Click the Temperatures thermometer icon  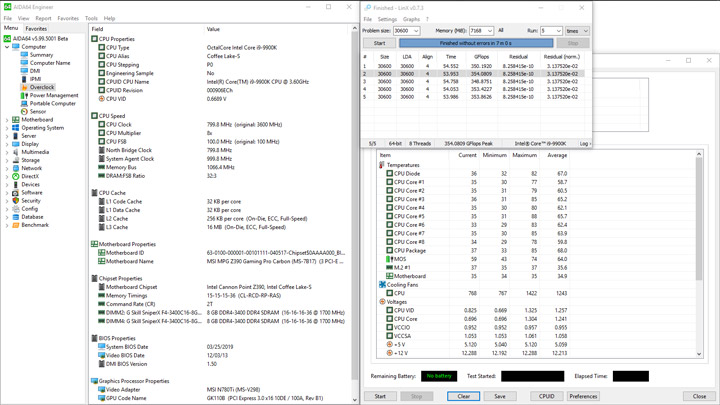pyautogui.click(x=382, y=165)
